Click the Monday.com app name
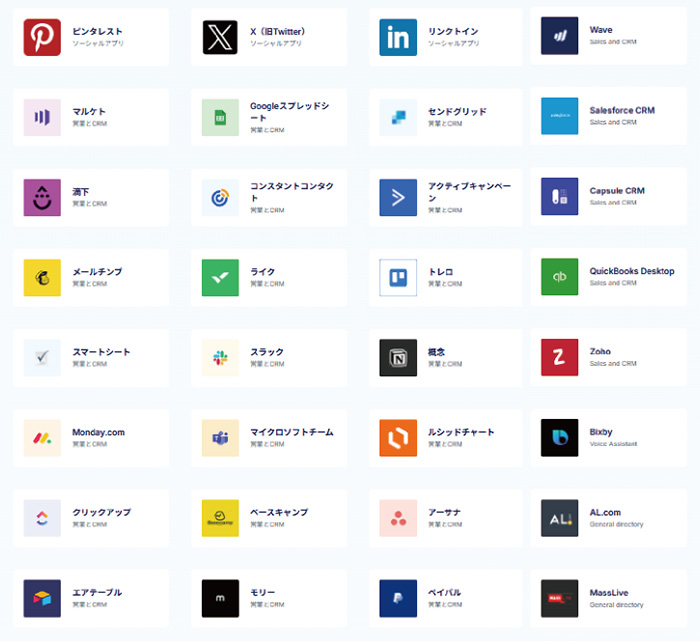Image resolution: width=700 pixels, height=641 pixels. [x=98, y=432]
